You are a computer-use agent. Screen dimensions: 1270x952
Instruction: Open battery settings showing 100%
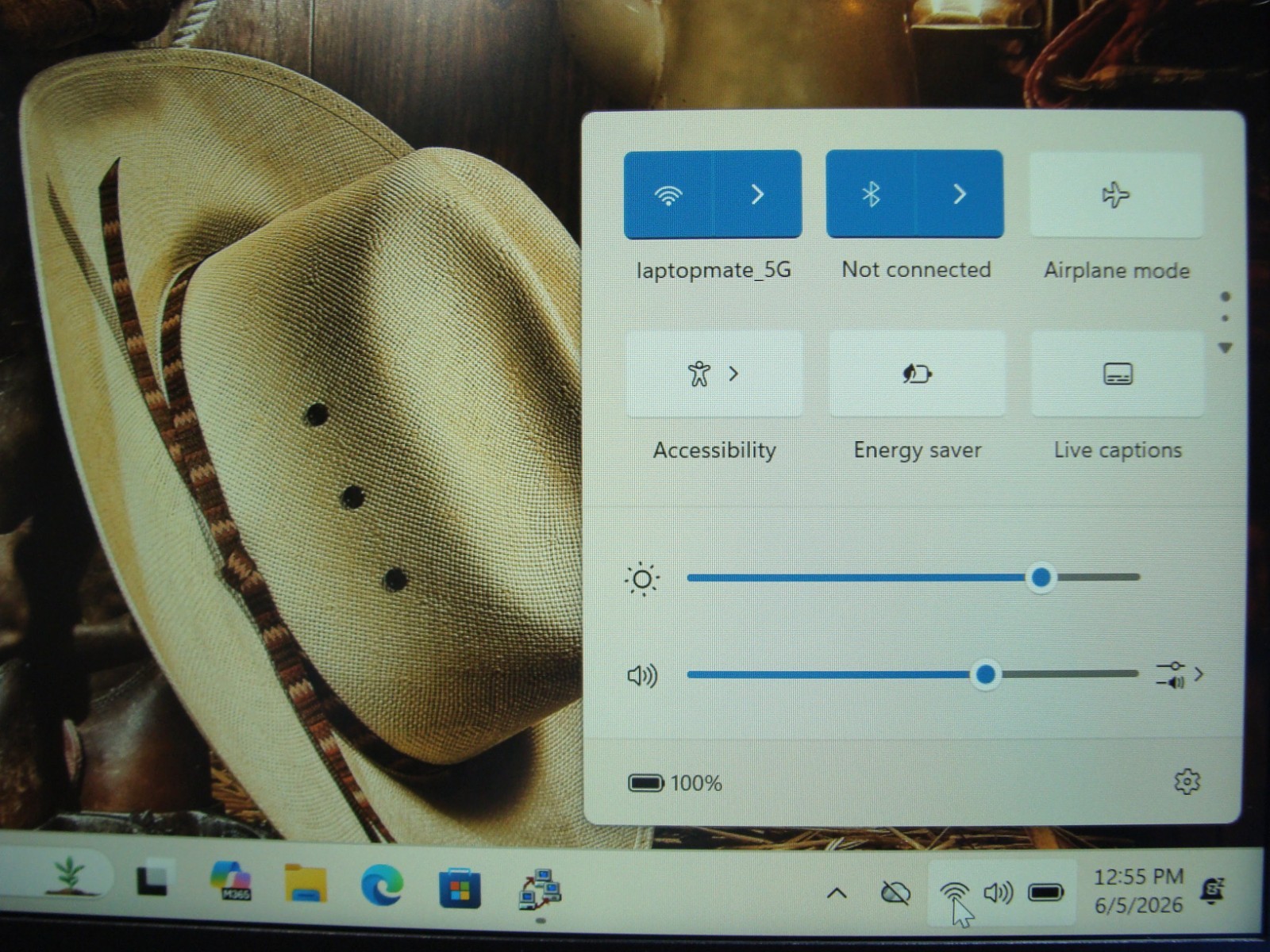click(x=675, y=784)
